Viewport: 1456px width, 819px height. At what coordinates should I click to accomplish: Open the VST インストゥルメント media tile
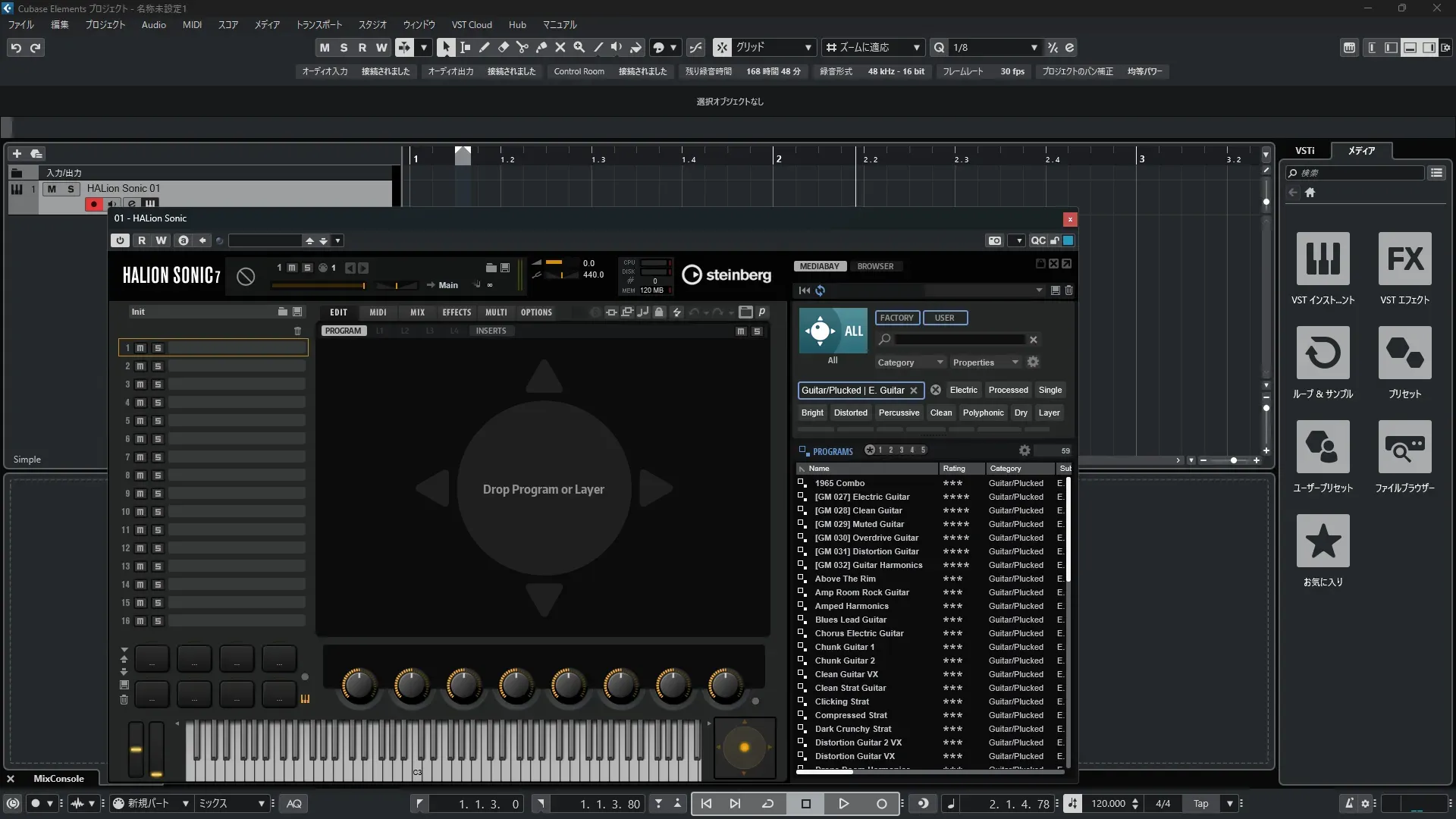click(1323, 259)
